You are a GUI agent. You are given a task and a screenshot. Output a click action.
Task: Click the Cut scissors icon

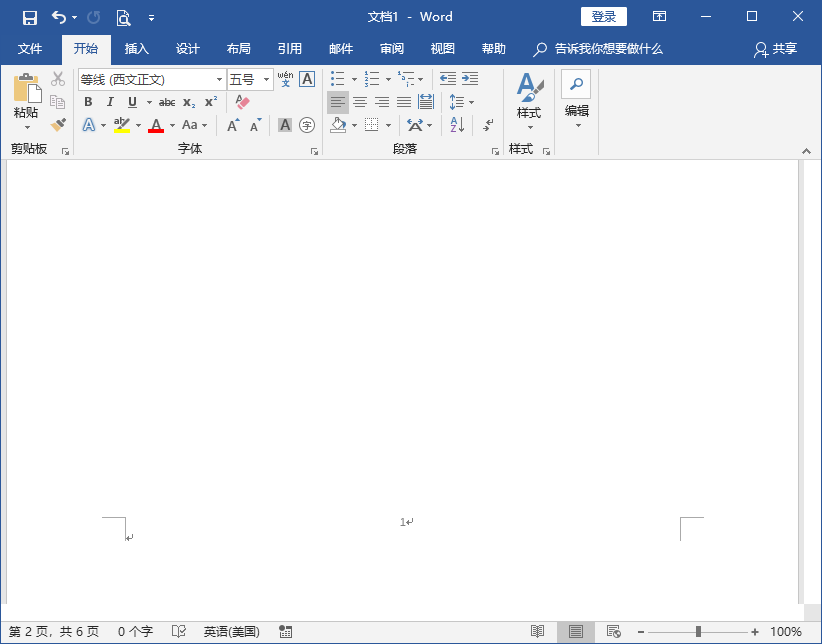58,79
